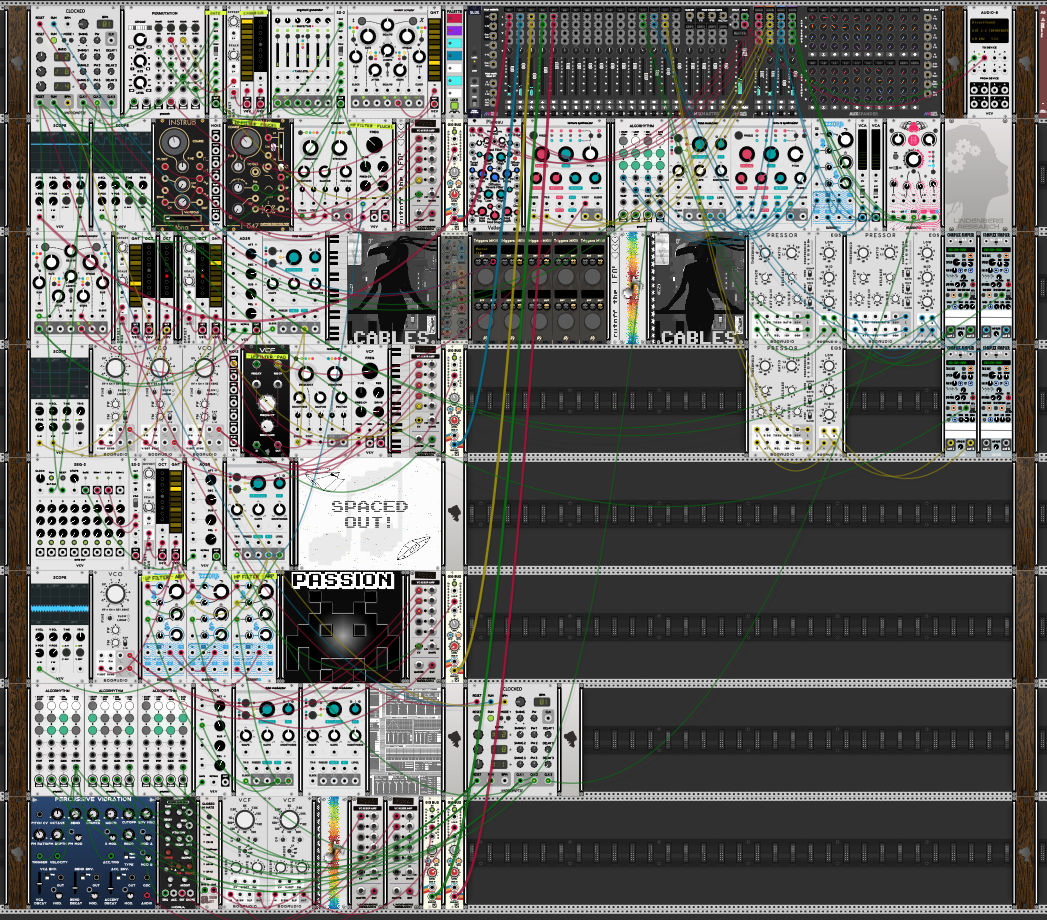Click the blue RUN input jack on Clocked
Image resolution: width=1047 pixels, height=920 pixels.
point(53,24)
